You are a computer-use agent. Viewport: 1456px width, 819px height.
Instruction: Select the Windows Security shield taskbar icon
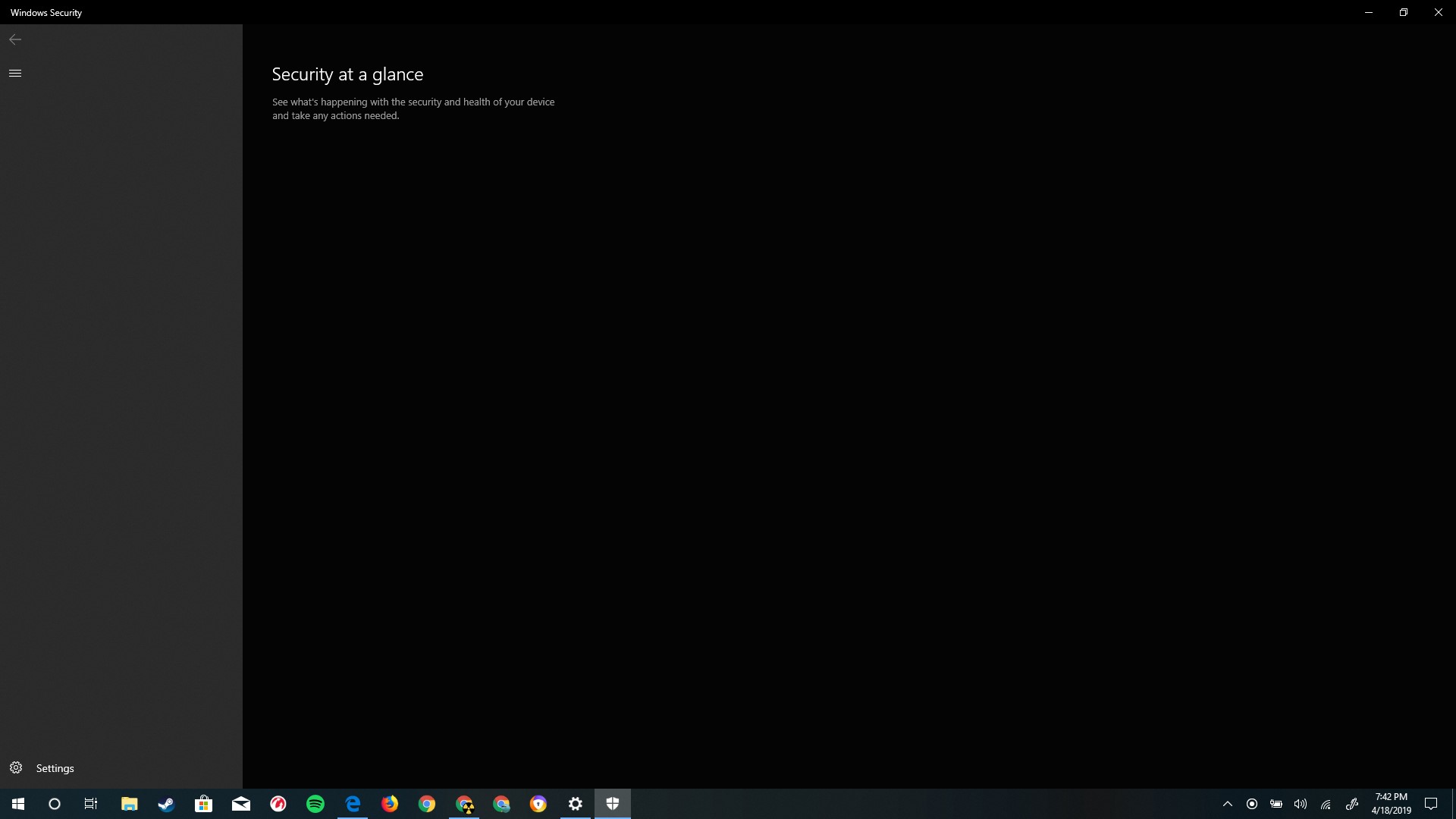point(613,804)
